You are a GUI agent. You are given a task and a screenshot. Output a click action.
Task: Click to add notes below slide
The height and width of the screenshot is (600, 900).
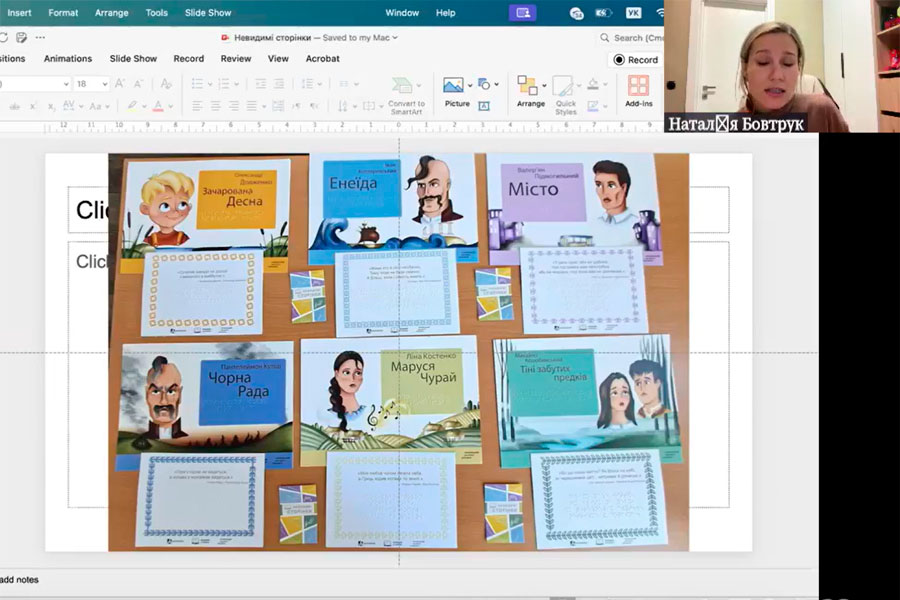pos(19,580)
